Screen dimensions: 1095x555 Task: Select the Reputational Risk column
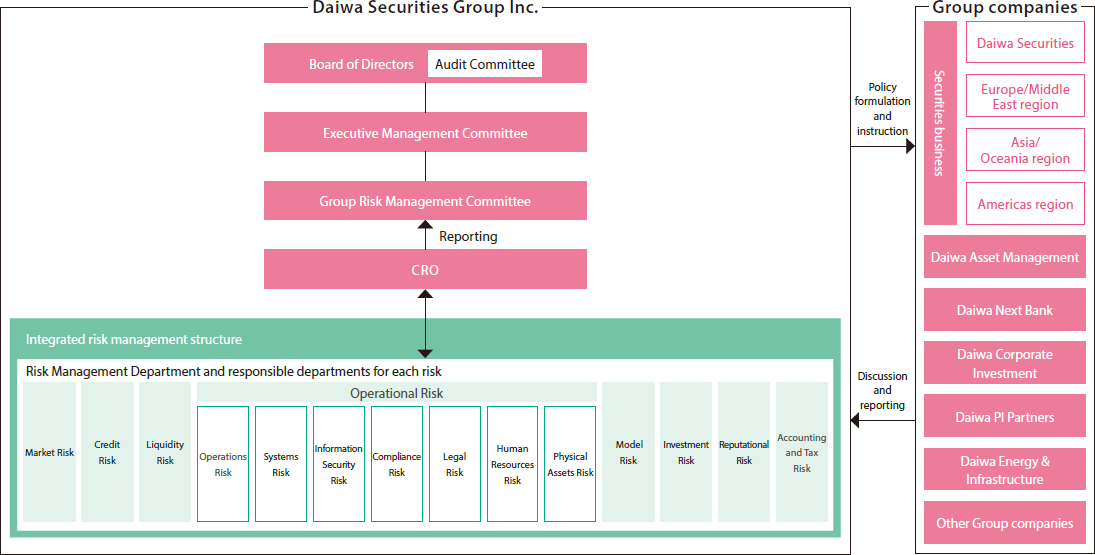pyautogui.click(x=744, y=452)
